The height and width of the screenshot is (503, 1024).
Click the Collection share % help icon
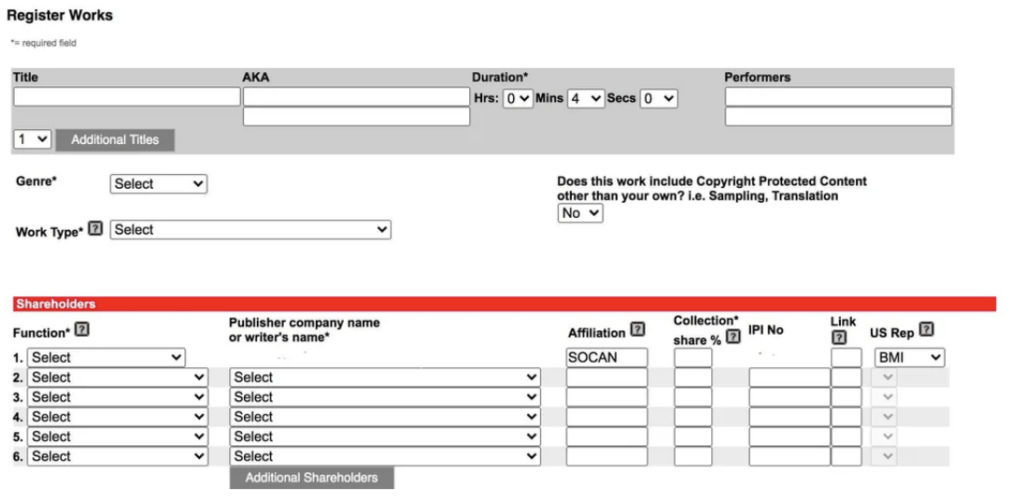click(x=733, y=338)
